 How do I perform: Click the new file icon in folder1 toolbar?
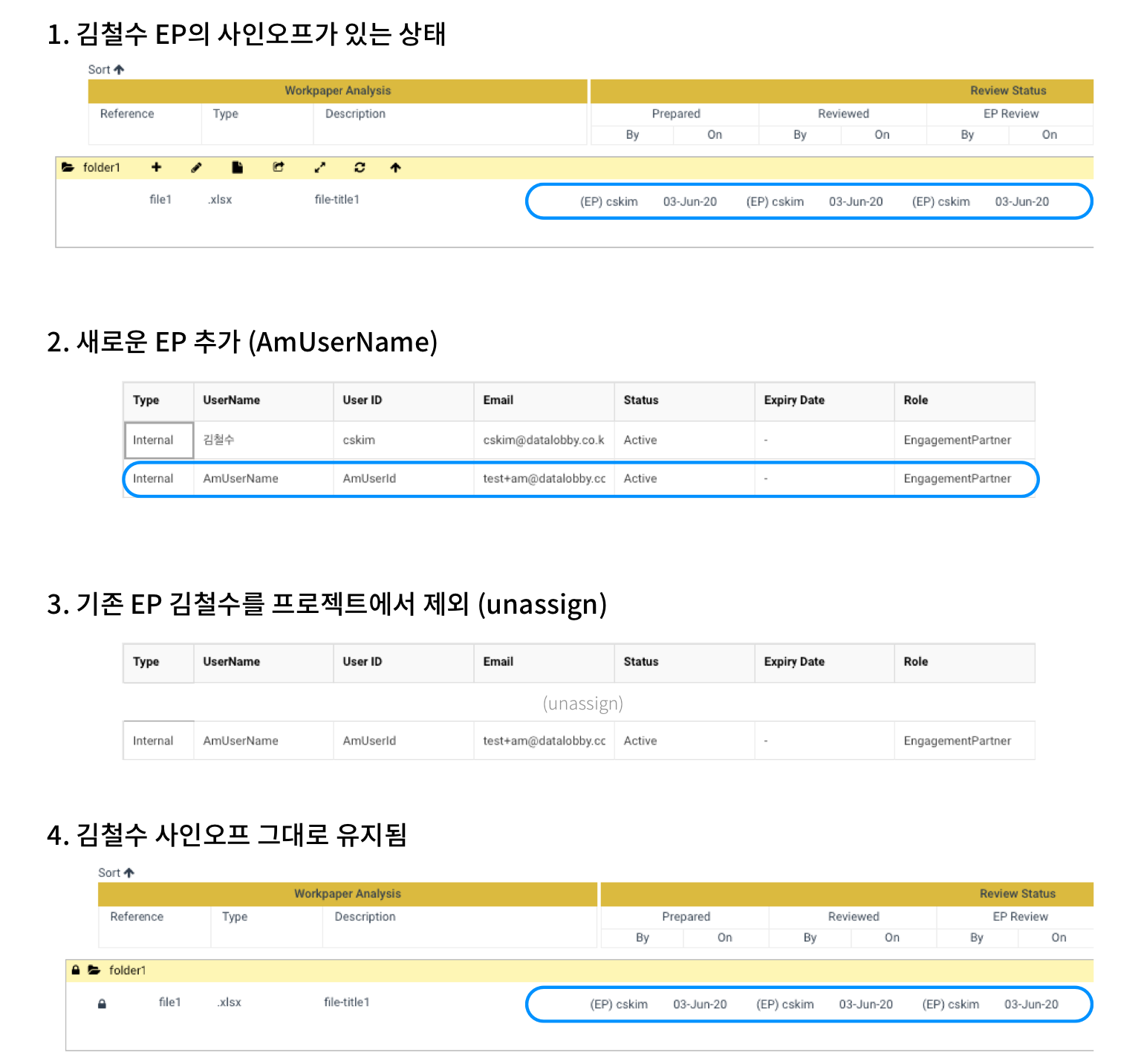(x=237, y=167)
